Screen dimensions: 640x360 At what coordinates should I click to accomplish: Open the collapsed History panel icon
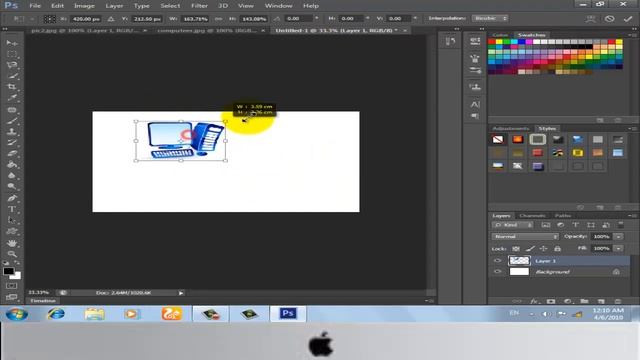tap(451, 41)
